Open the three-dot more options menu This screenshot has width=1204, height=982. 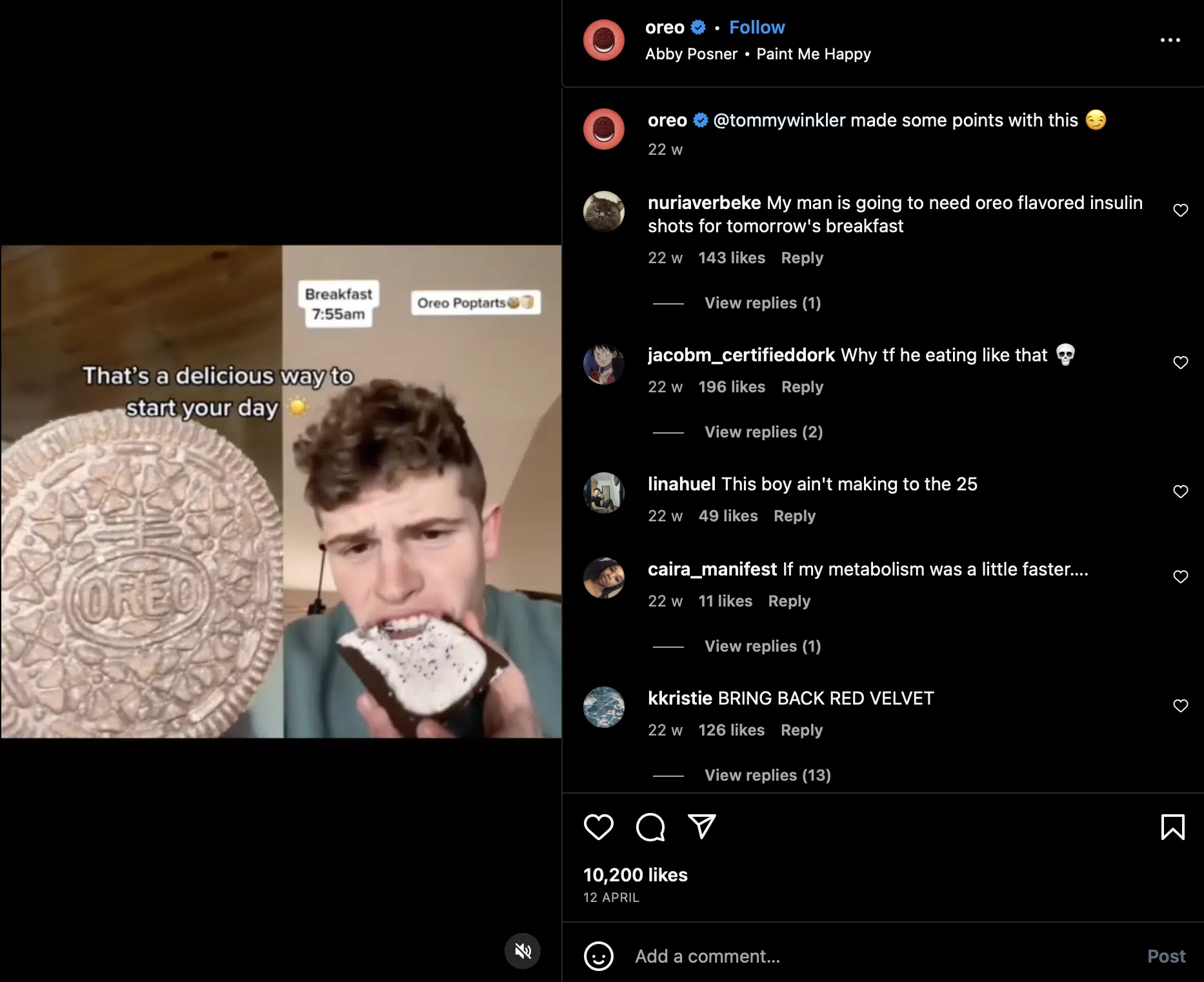1170,40
